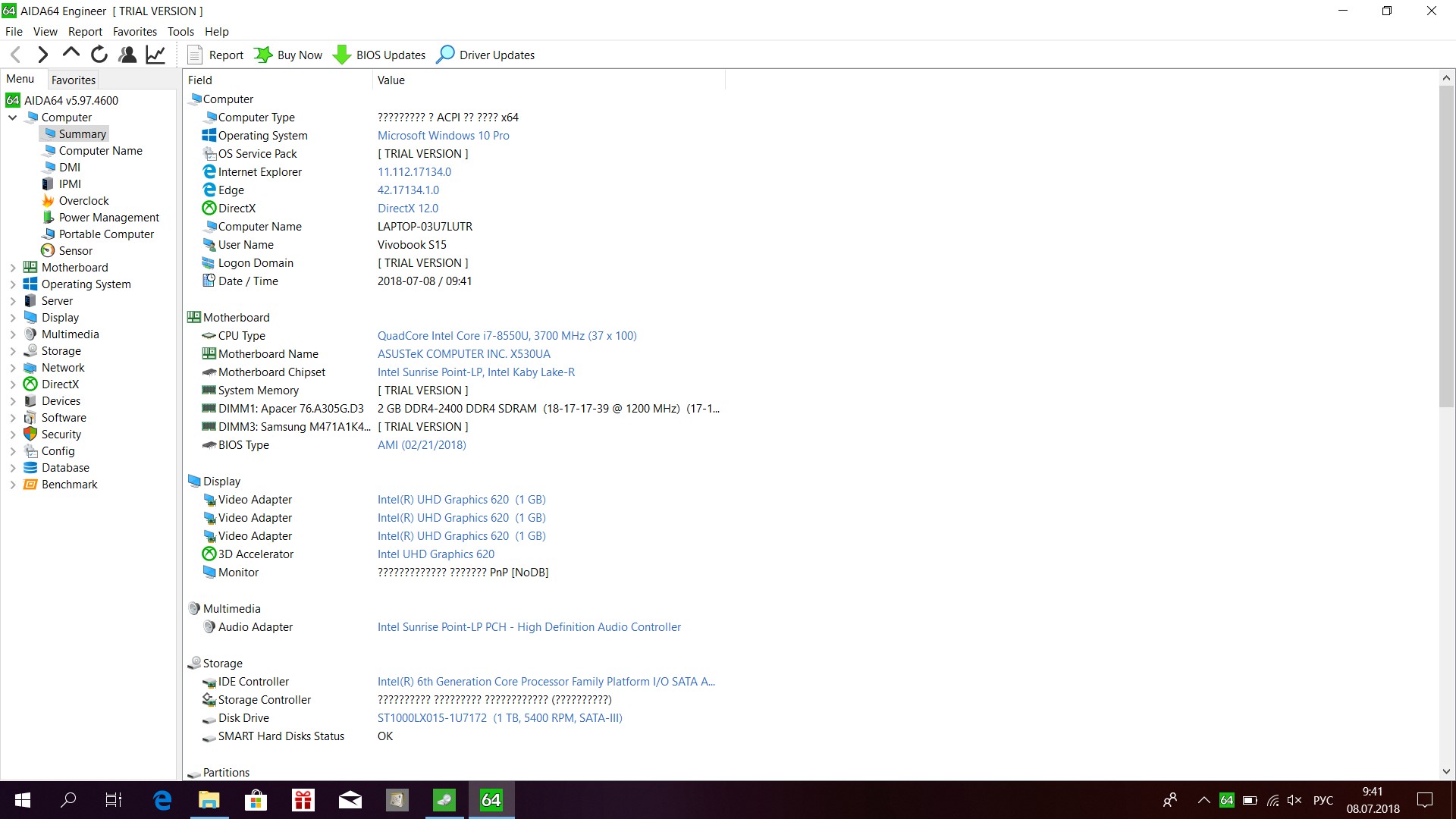Expand the Server tree node
Viewport: 1456px width, 819px height.
tap(13, 301)
